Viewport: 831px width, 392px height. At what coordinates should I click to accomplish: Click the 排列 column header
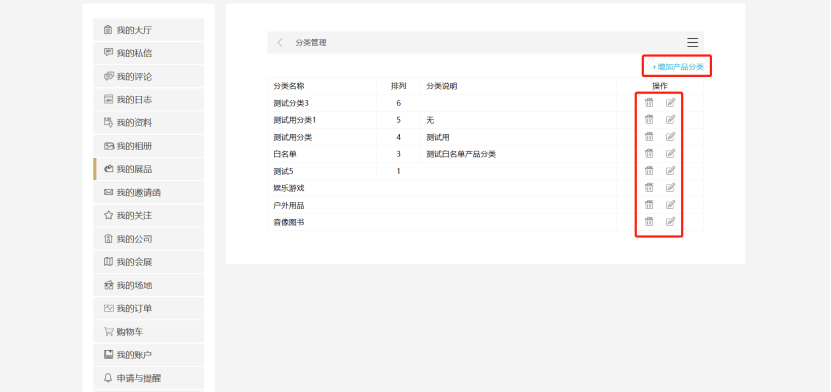tap(399, 86)
